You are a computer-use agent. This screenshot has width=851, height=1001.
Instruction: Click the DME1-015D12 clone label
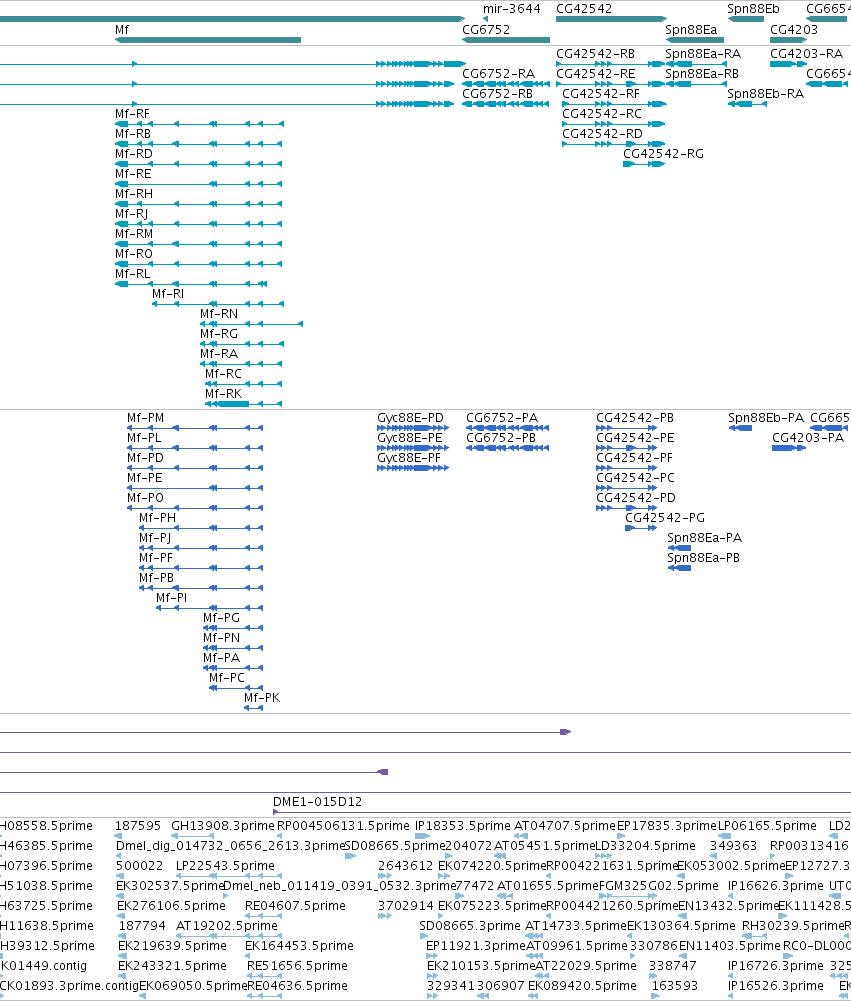[317, 801]
